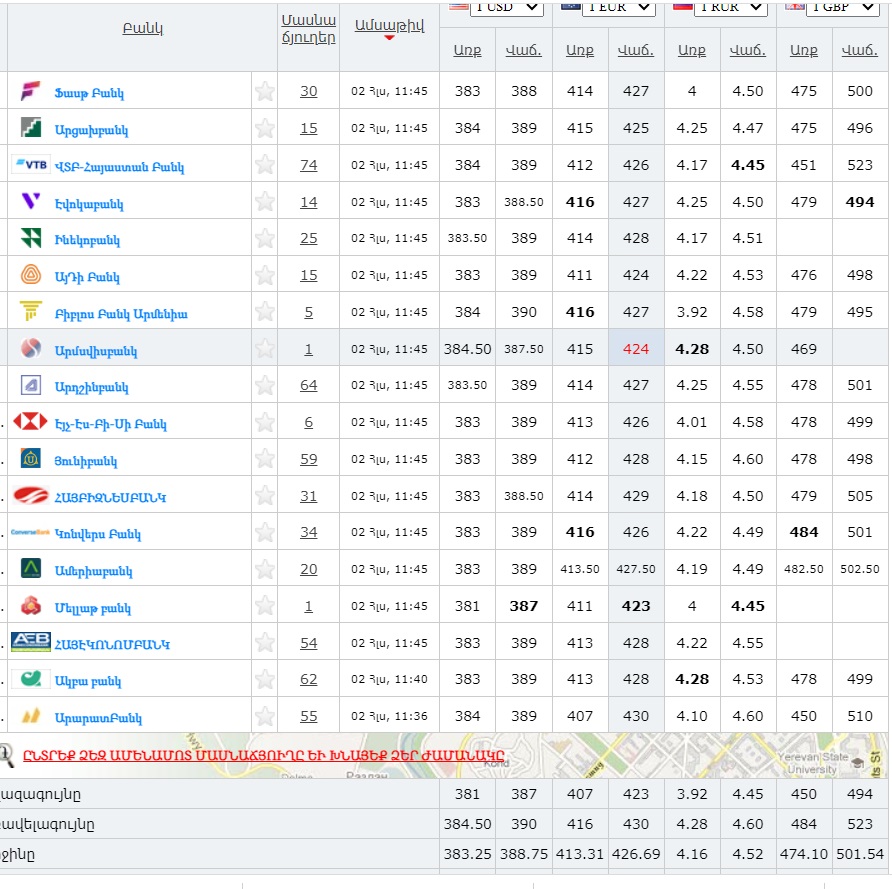
Task: Click the Fast Bank logo icon
Action: pyautogui.click(x=31, y=91)
